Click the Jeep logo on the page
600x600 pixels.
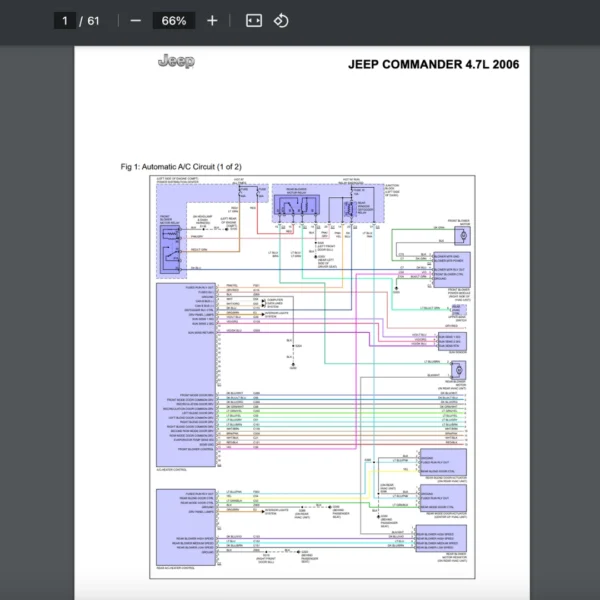click(x=176, y=62)
